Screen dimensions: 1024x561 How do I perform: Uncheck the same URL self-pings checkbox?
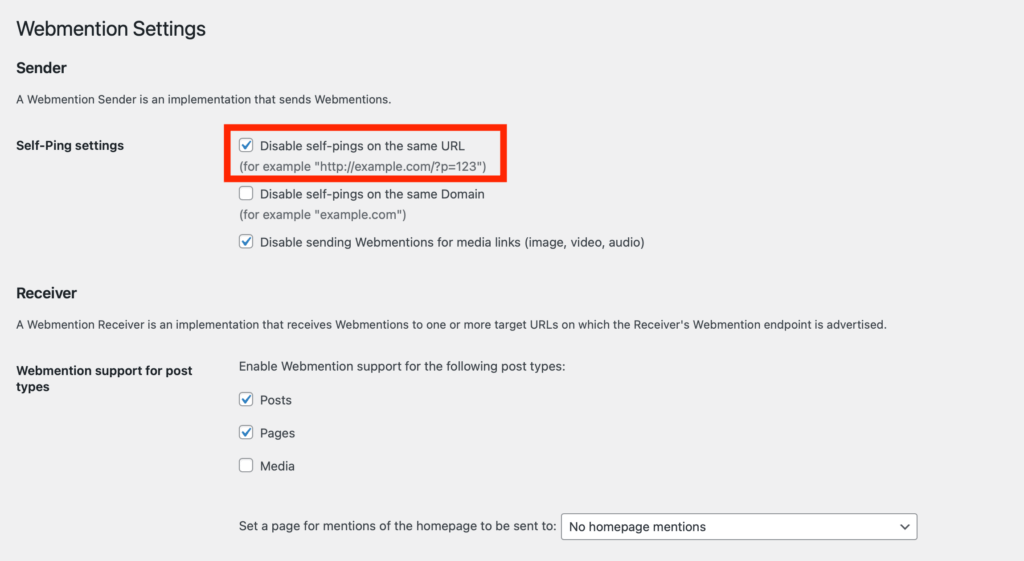pos(246,146)
